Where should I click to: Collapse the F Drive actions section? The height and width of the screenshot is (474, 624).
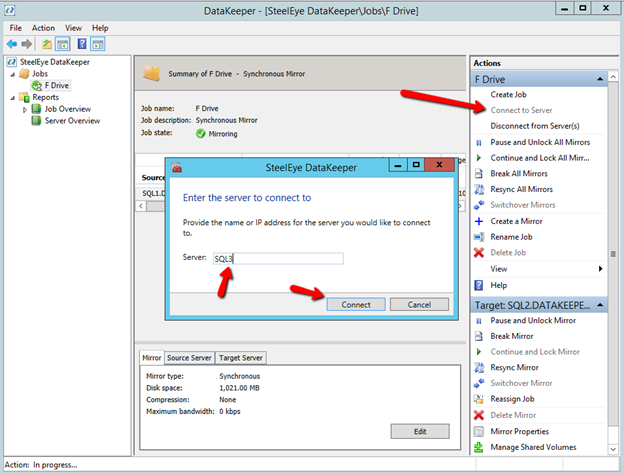point(599,78)
